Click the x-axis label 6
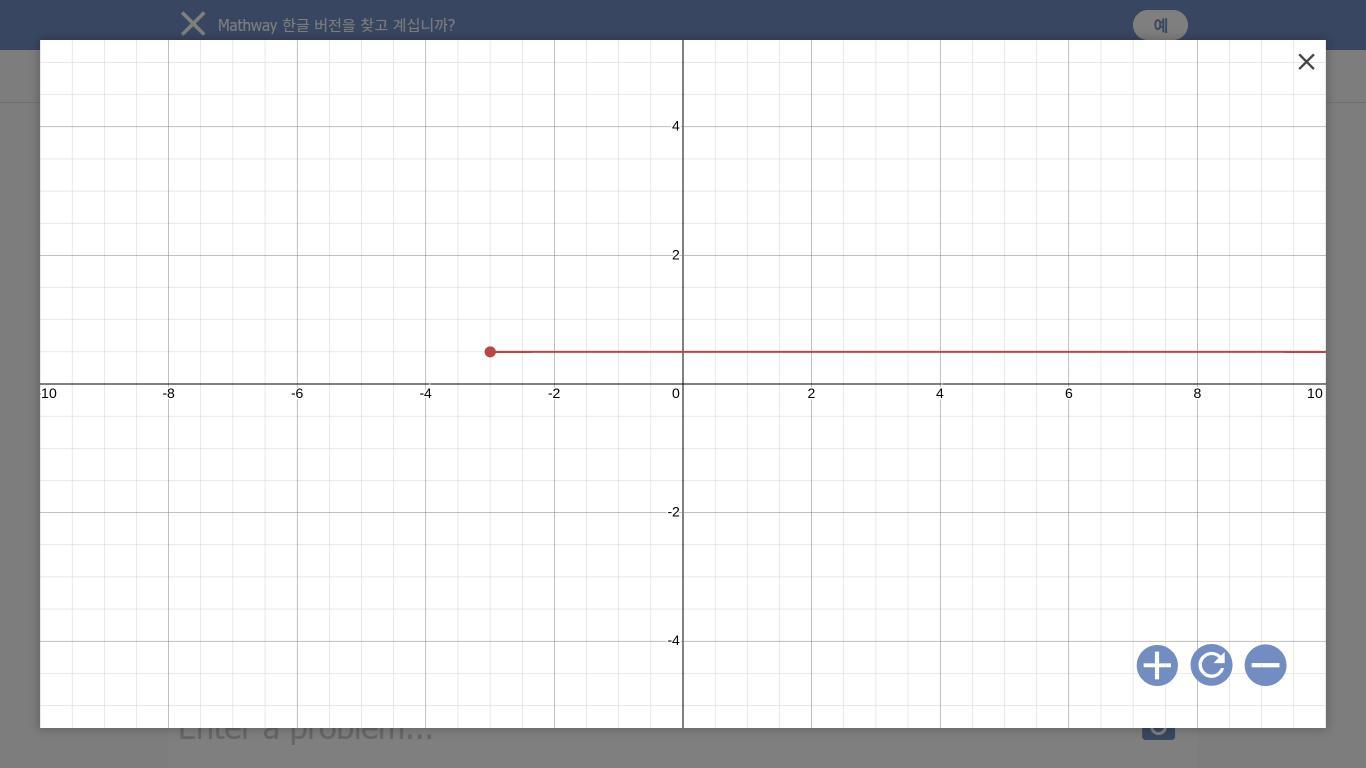The width and height of the screenshot is (1366, 768). click(1068, 394)
